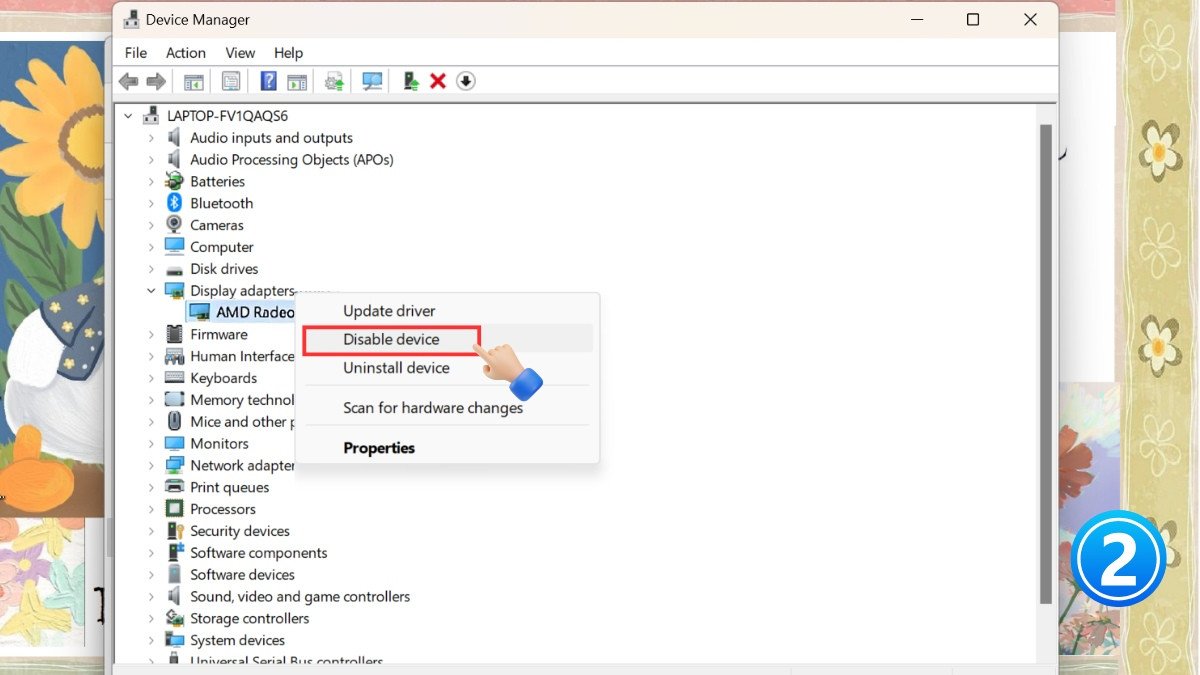
Task: Select Update driver in the context menu
Action: click(389, 311)
